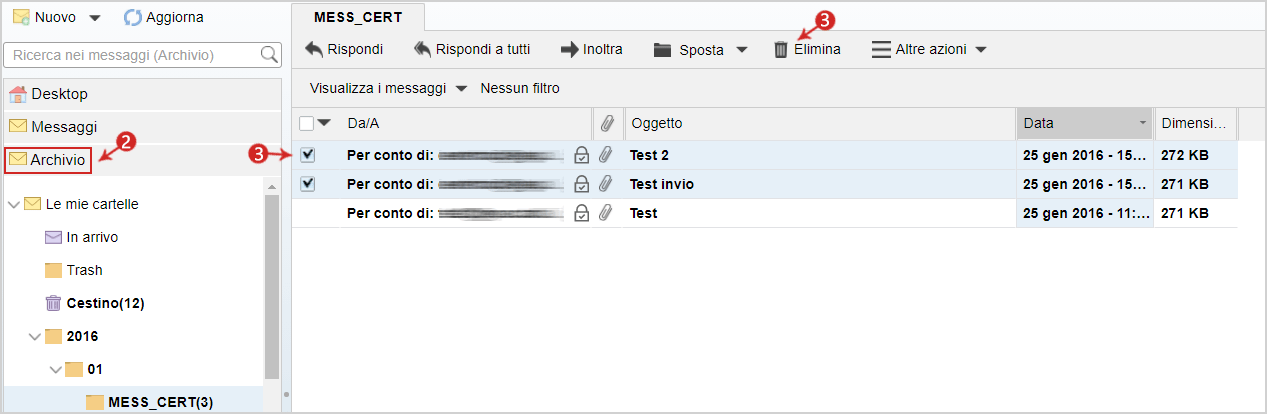Forward message with Inoltra arrow icon

pos(570,49)
